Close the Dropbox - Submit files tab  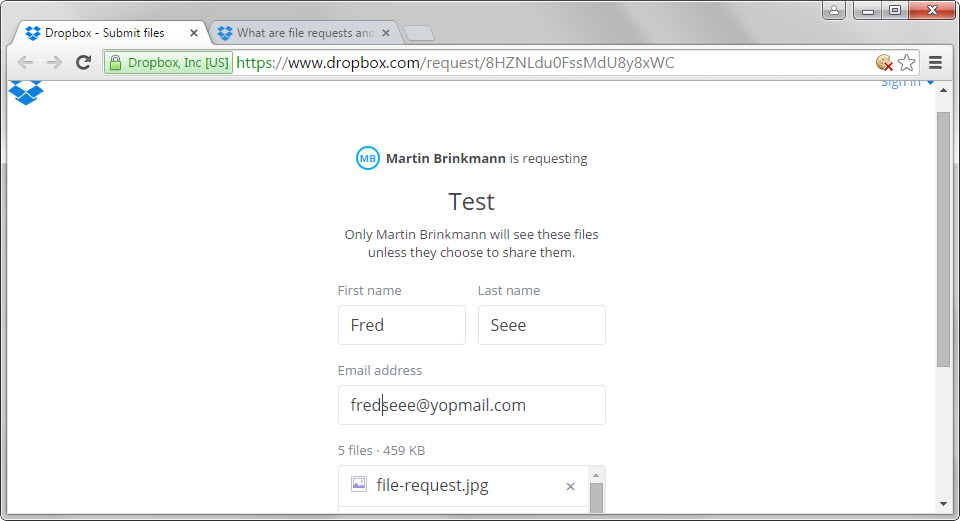point(193,33)
